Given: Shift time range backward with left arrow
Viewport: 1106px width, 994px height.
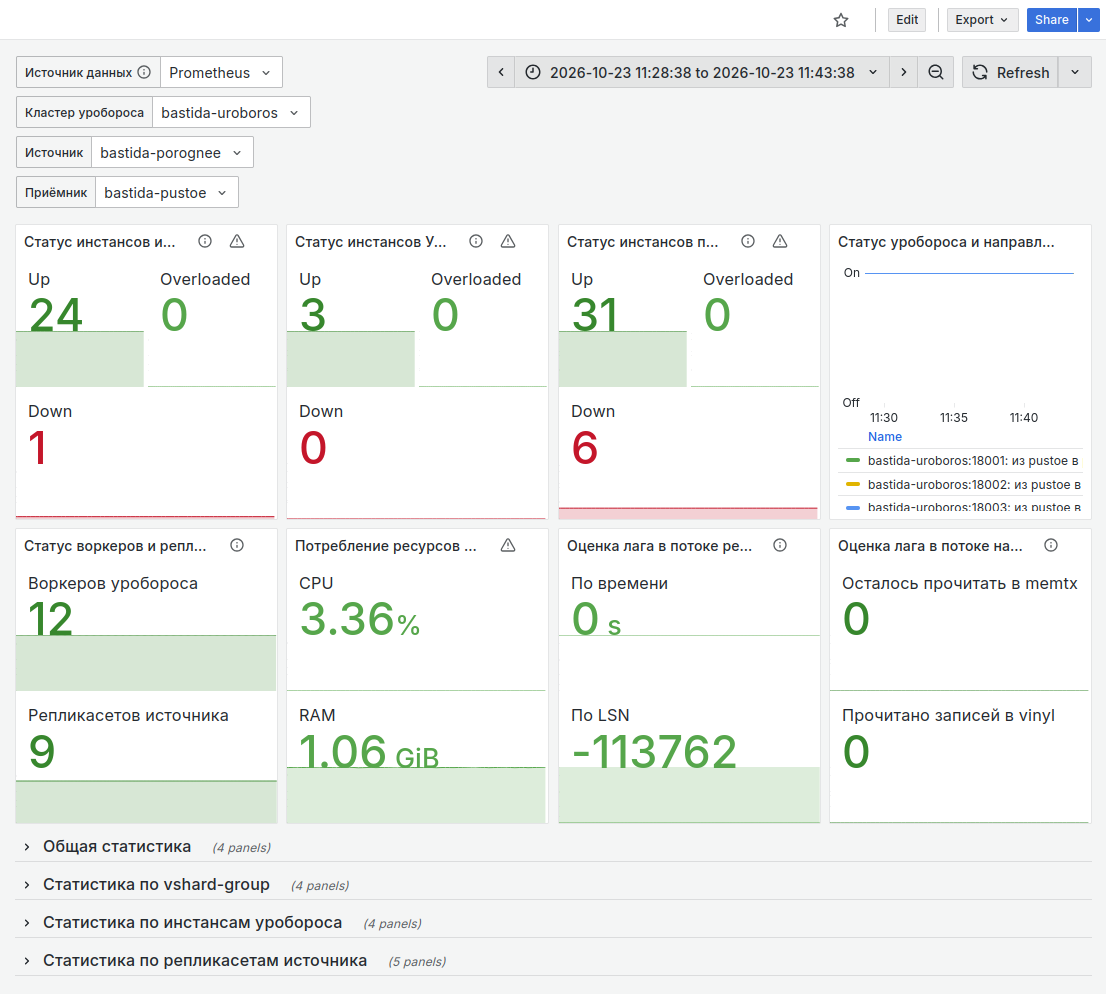Looking at the screenshot, I should coord(501,72).
